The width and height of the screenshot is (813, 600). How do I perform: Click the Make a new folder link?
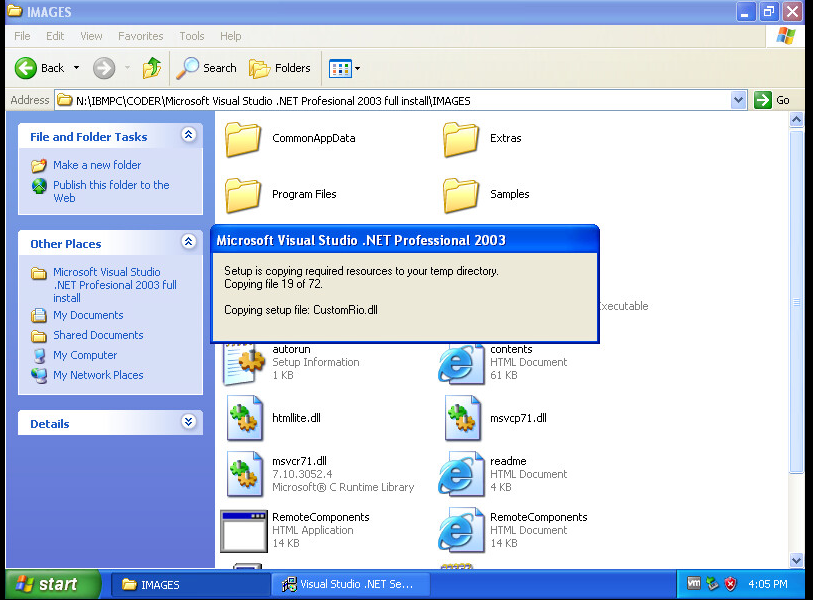[x=97, y=165]
